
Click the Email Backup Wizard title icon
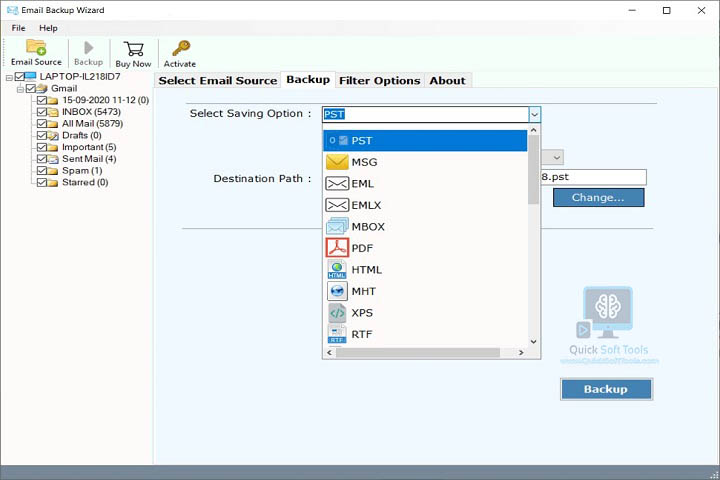click(x=12, y=10)
